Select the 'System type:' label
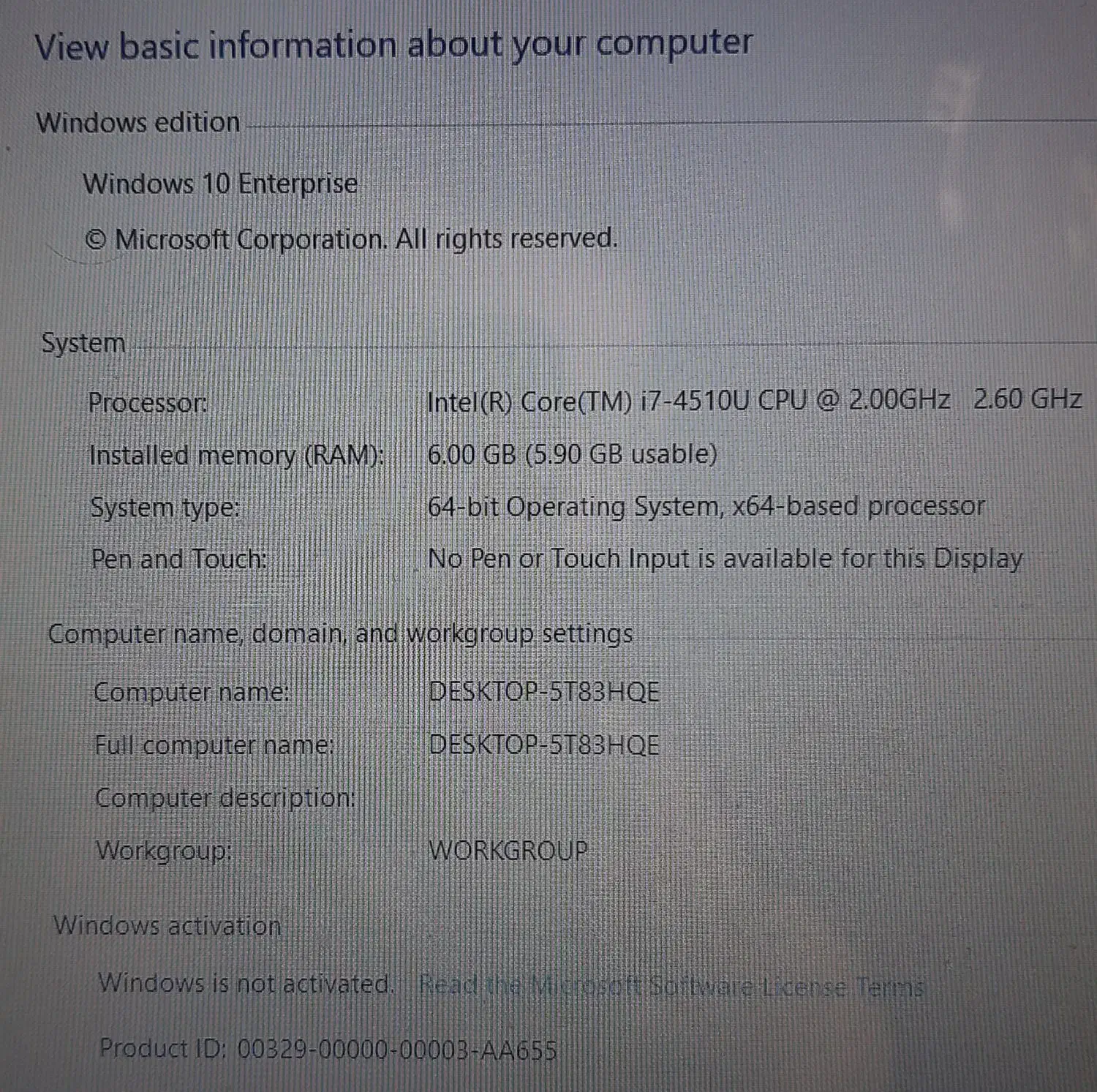The width and height of the screenshot is (1097, 1092). tap(165, 508)
